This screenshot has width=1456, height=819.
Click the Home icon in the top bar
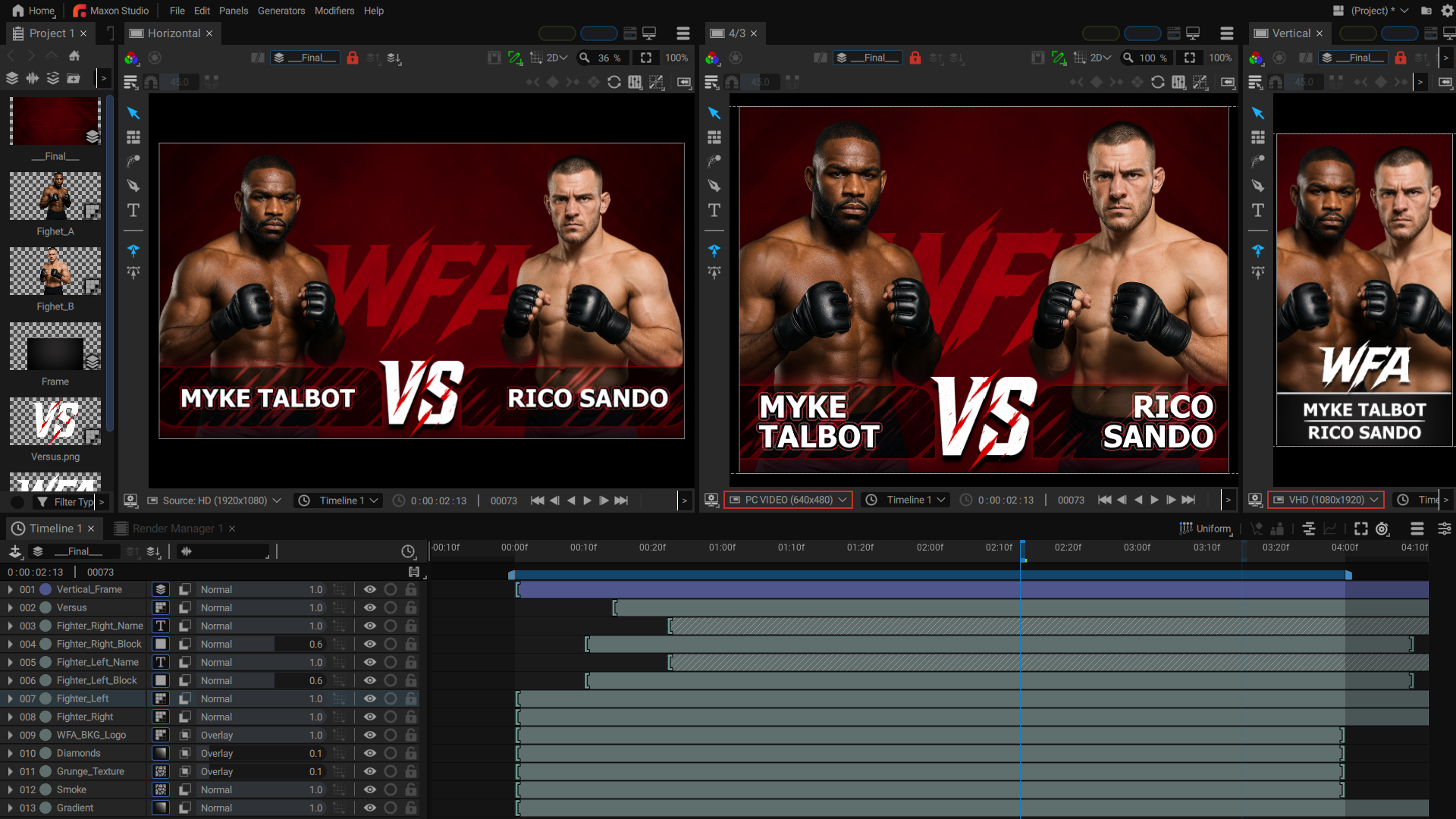coord(18,11)
